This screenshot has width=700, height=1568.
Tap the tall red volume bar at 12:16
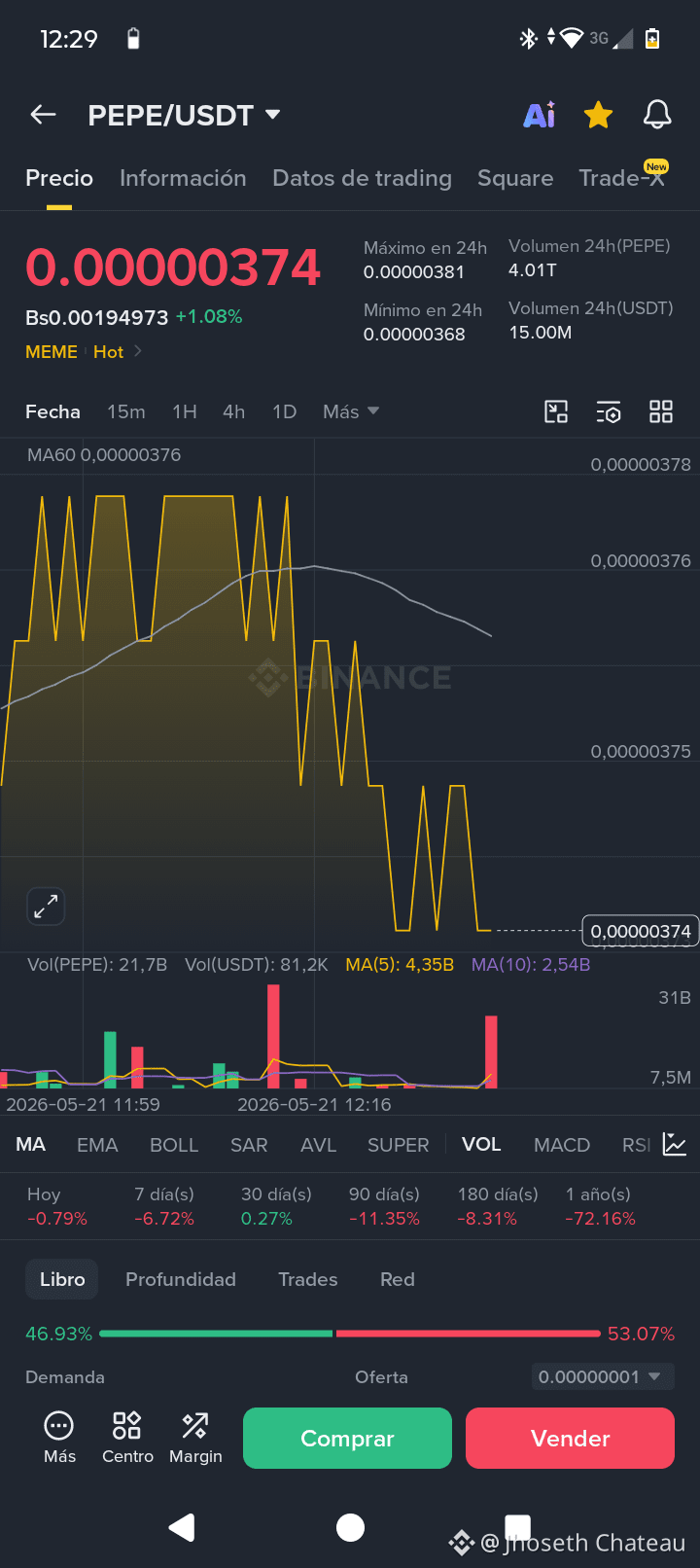(x=273, y=1036)
